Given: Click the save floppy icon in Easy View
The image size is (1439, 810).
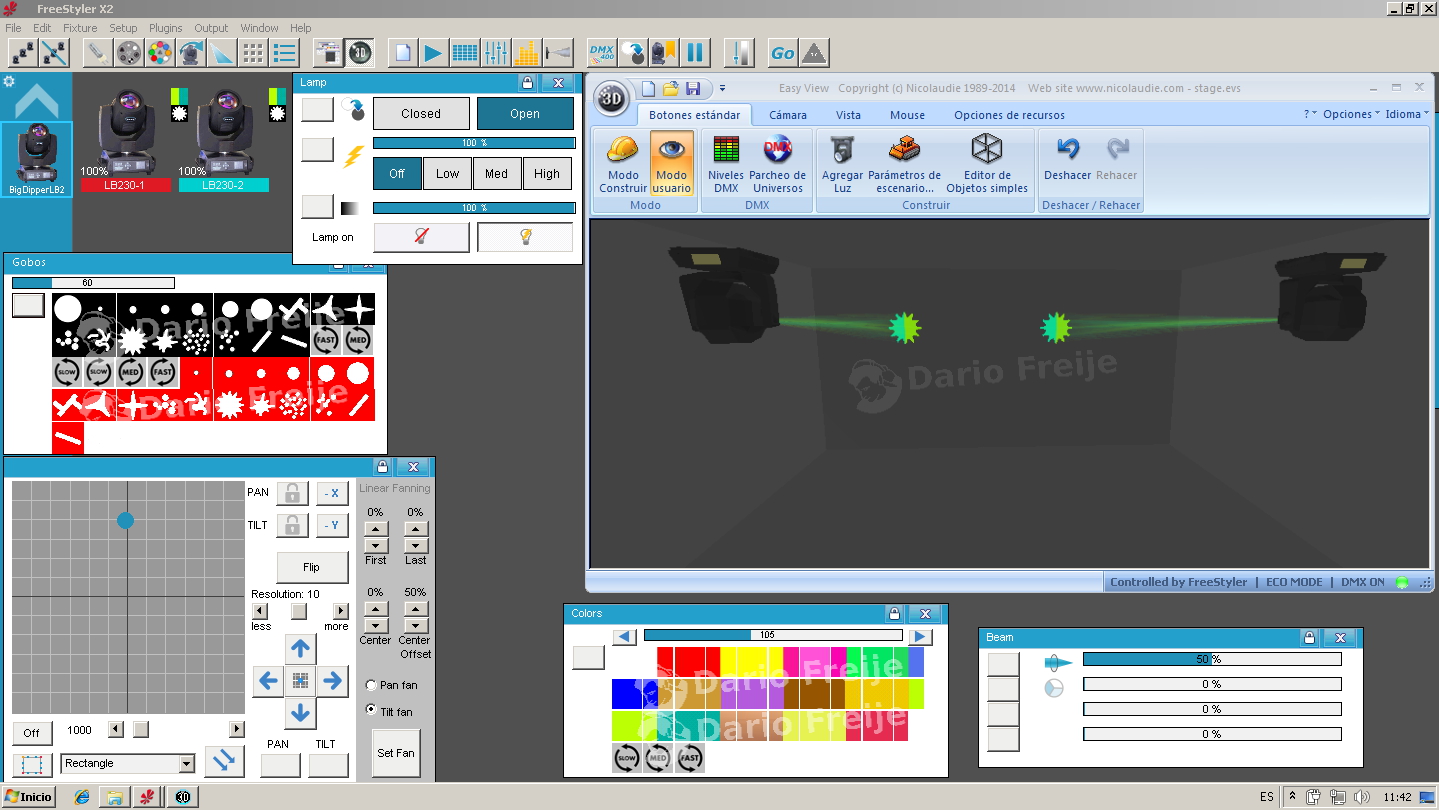Looking at the screenshot, I should point(693,89).
